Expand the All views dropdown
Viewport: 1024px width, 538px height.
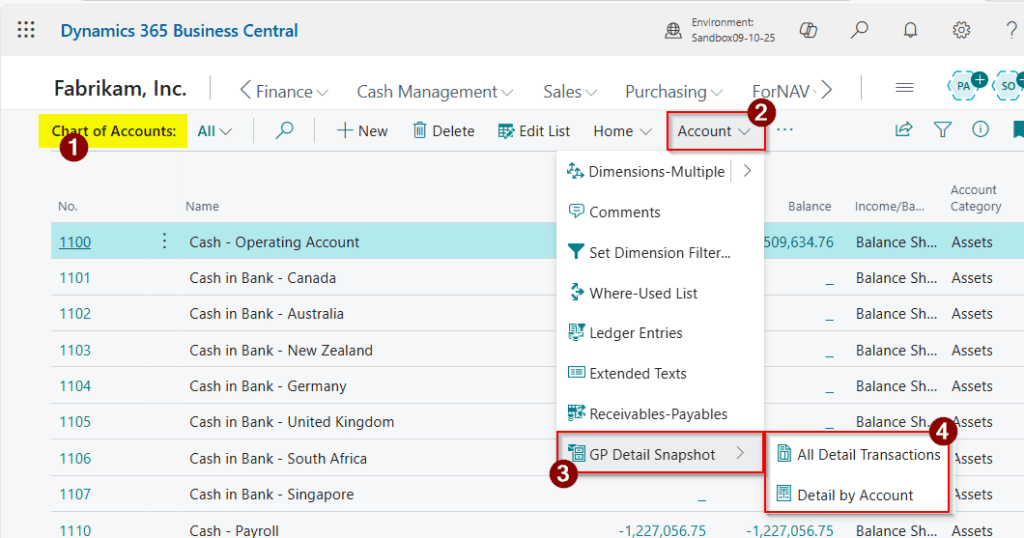click(214, 131)
